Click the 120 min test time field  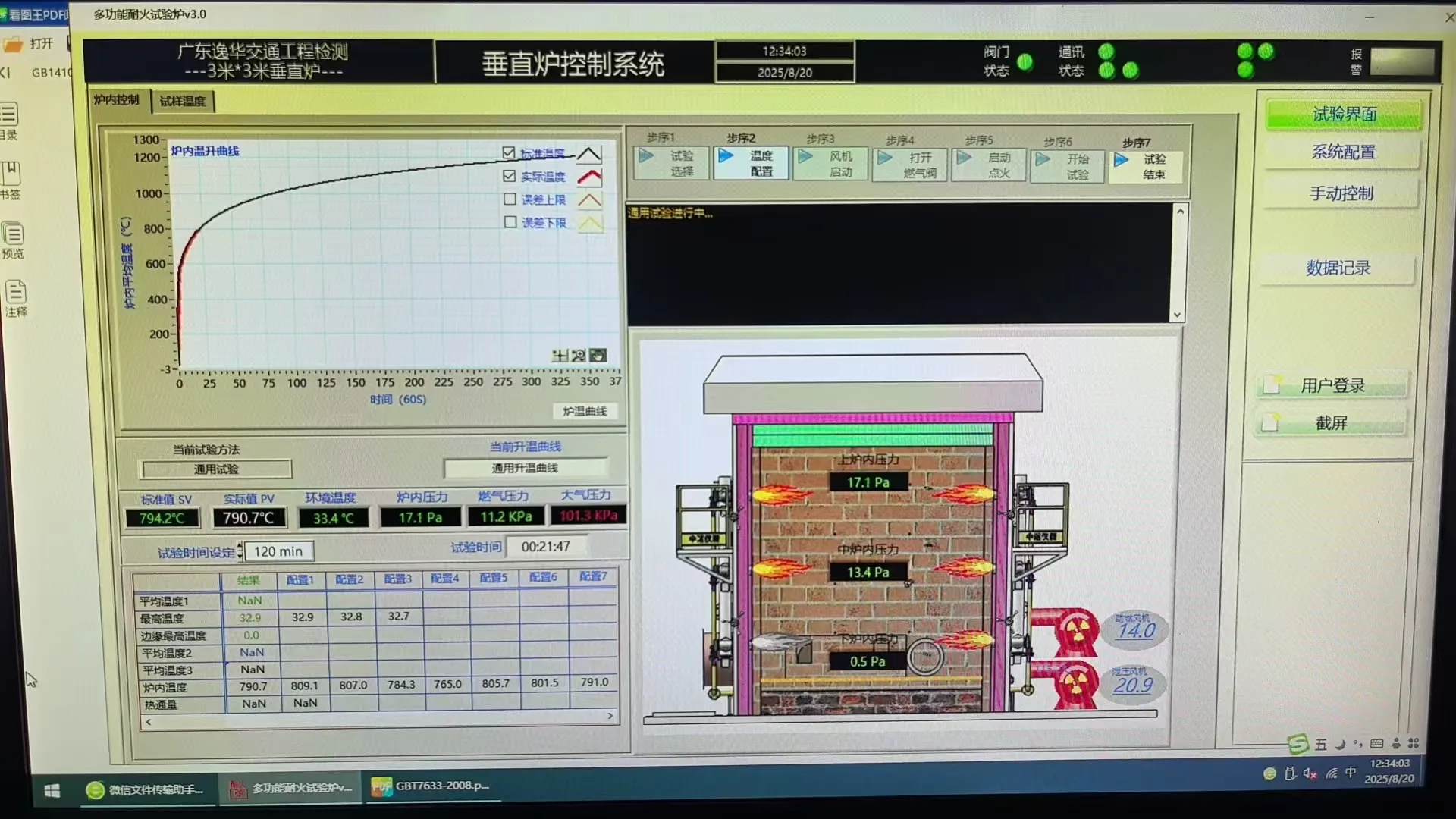point(279,551)
